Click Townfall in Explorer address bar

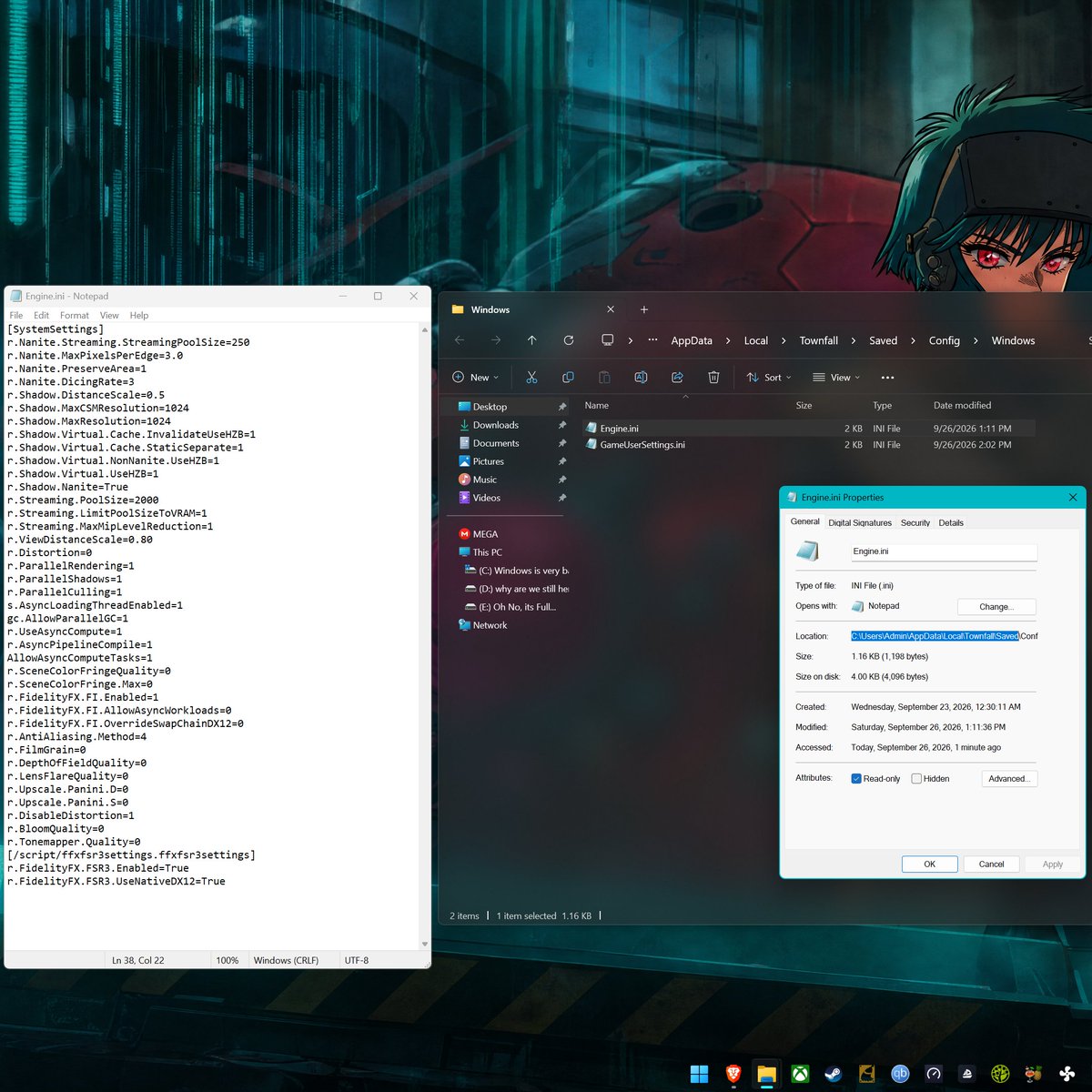pos(819,340)
